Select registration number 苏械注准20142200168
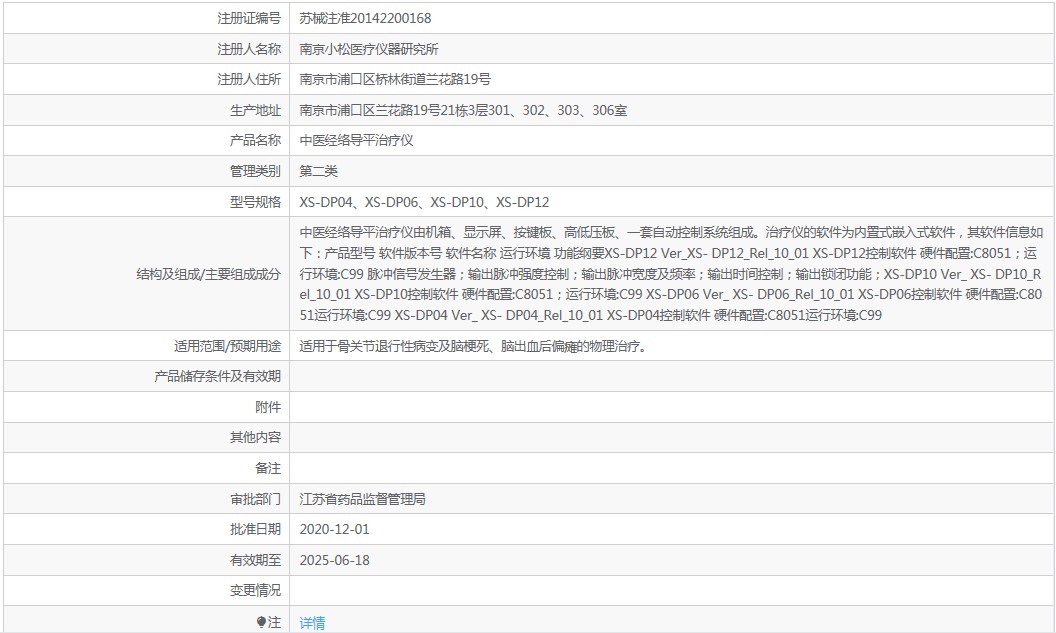 tap(365, 18)
